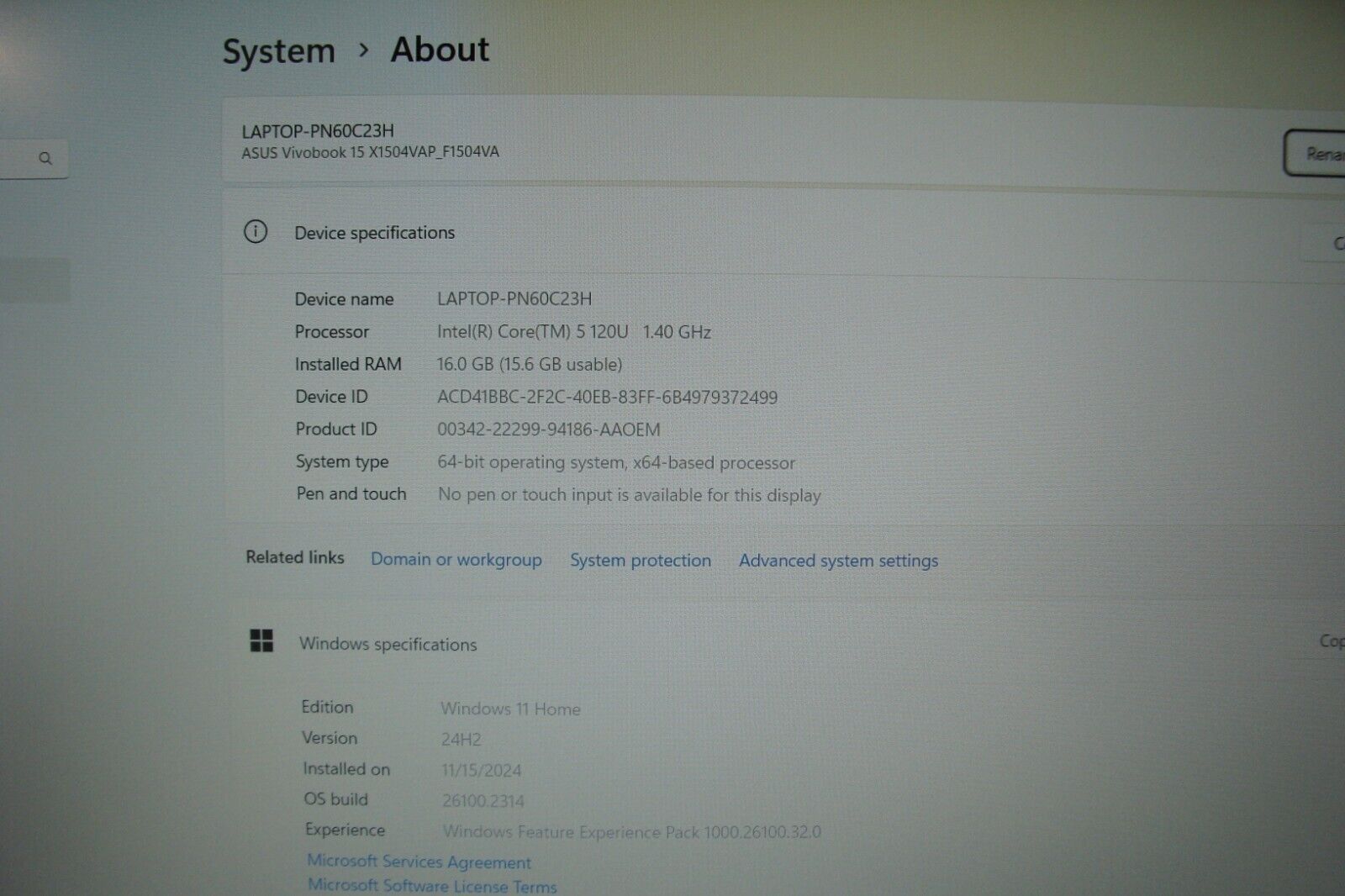Go back to System in breadcrumb

click(x=278, y=51)
